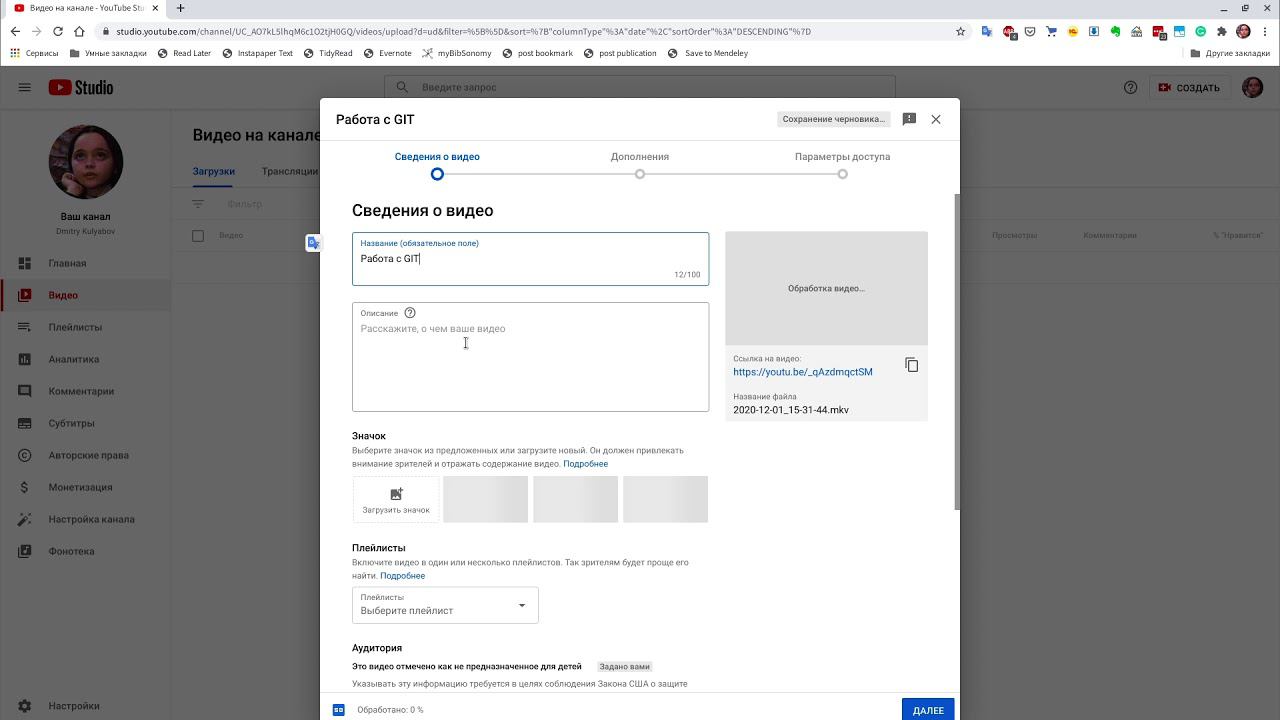Click the Evernote elephant extension icon

tap(1115, 31)
